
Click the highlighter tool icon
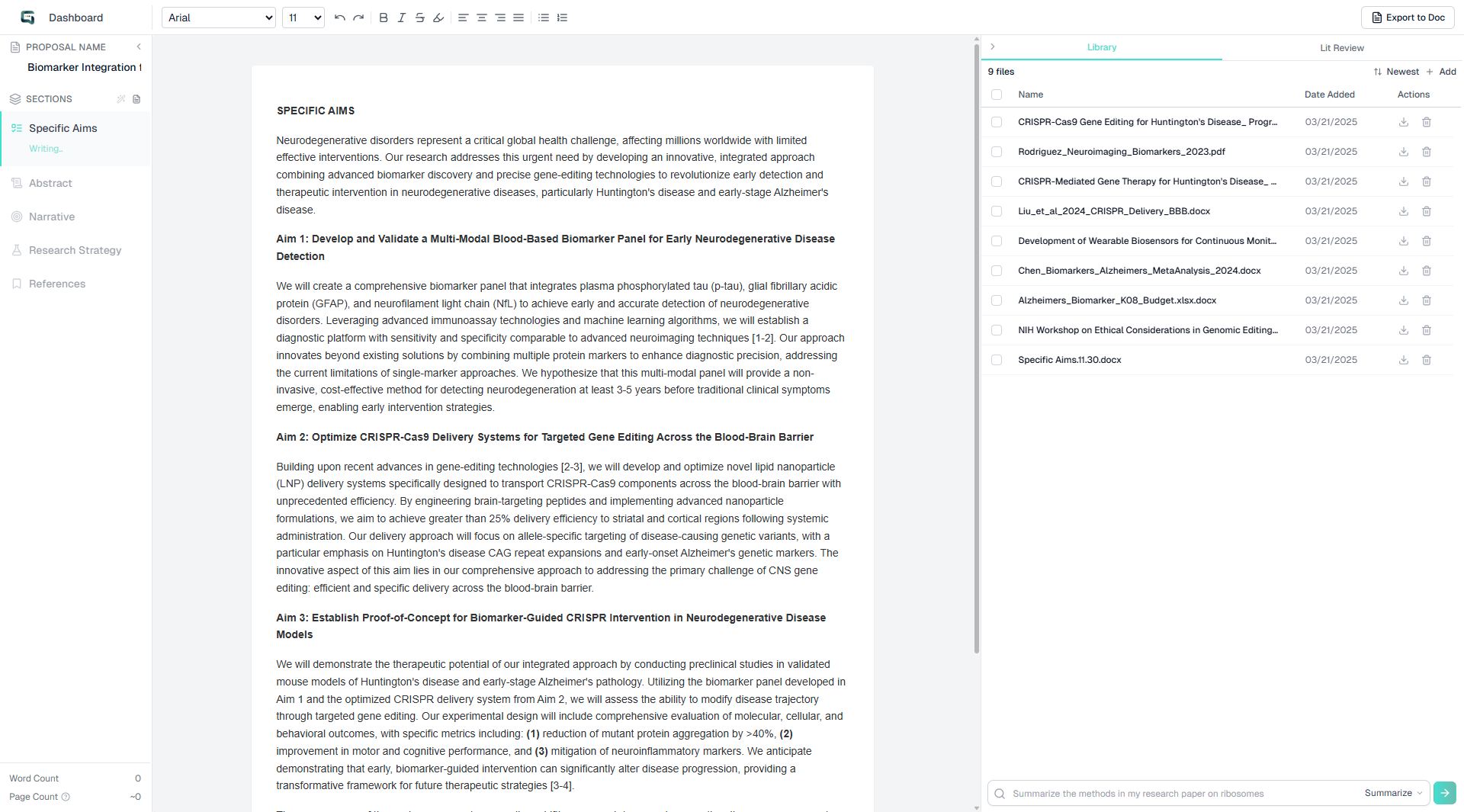click(438, 18)
